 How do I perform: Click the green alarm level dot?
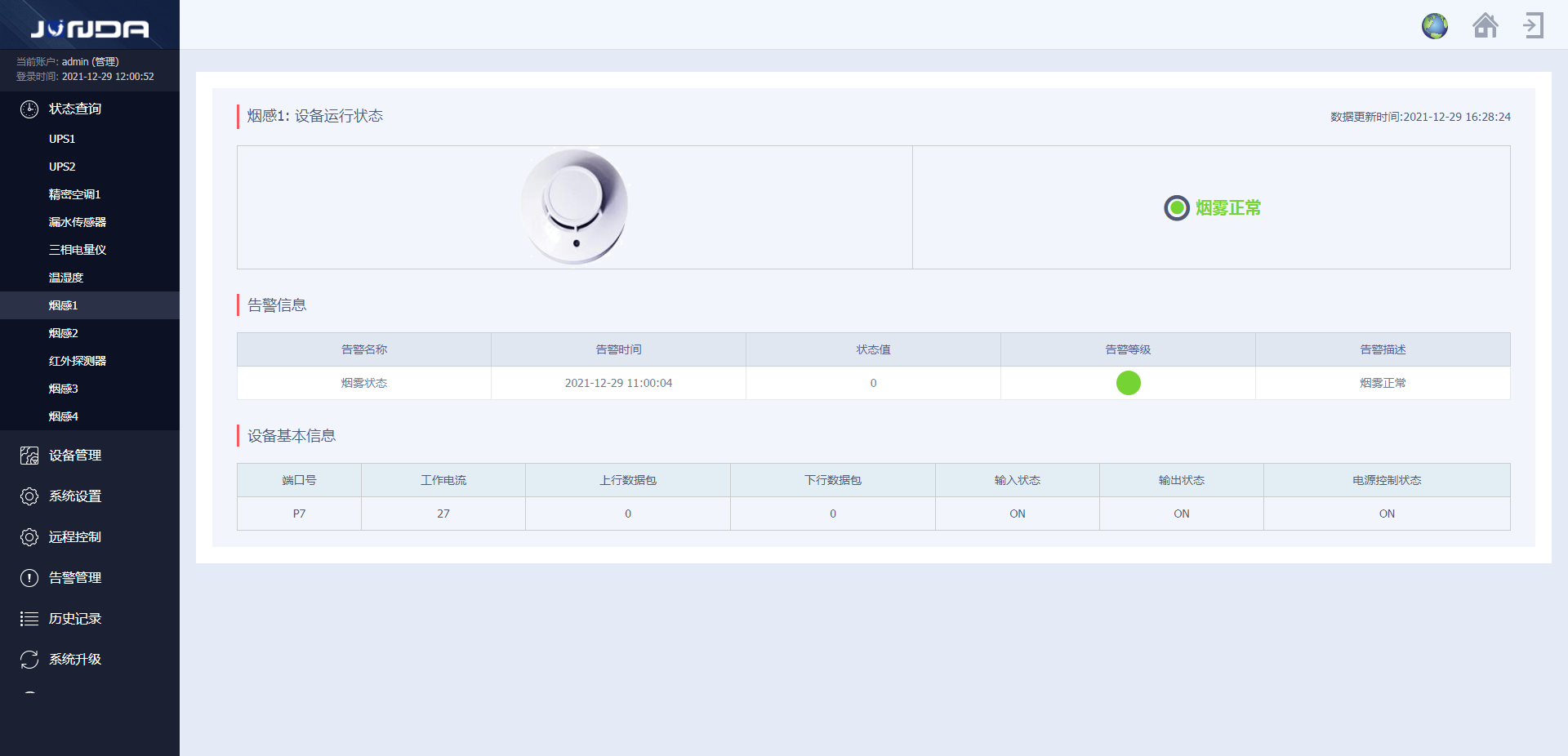point(1128,383)
